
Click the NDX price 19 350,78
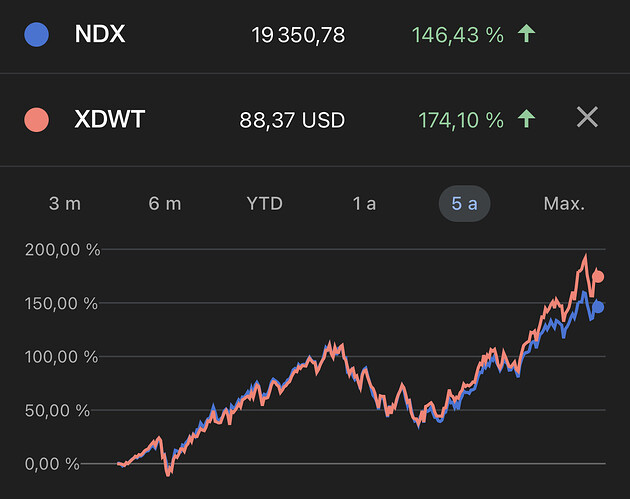298,35
